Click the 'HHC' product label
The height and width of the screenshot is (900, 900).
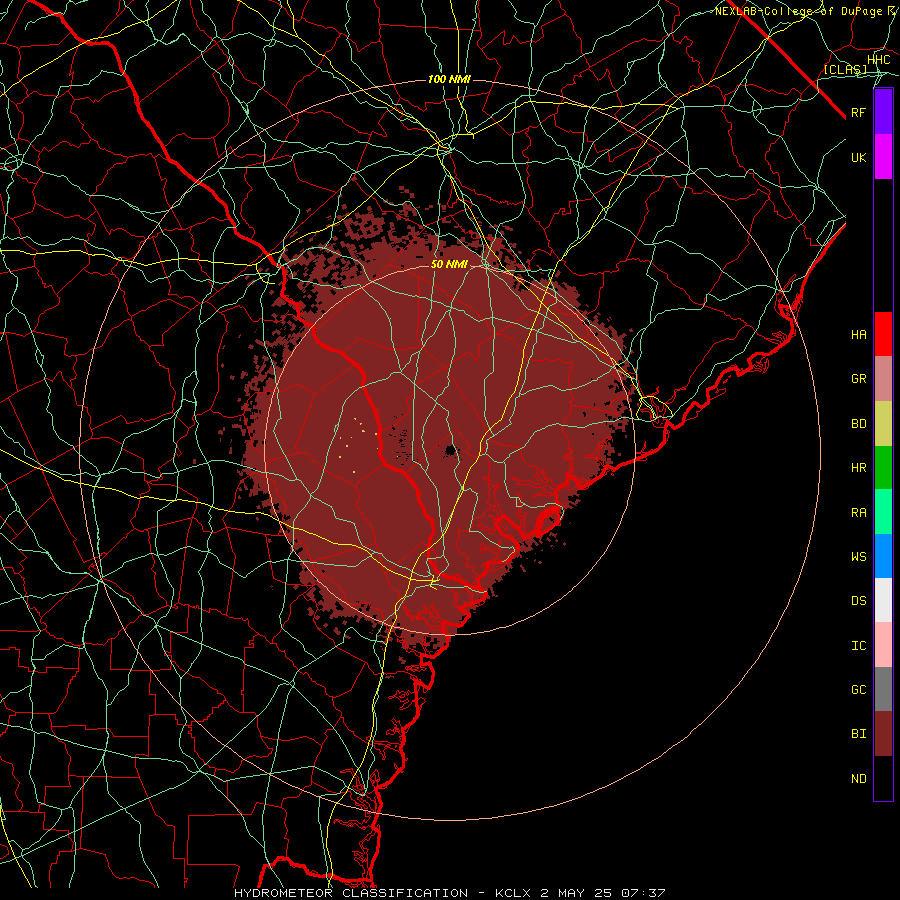pyautogui.click(x=879, y=60)
